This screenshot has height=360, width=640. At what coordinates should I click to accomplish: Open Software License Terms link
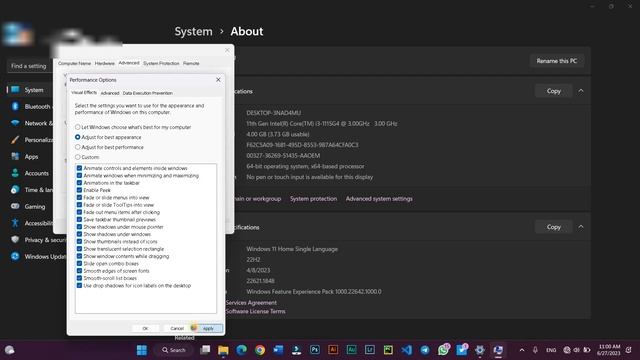pos(256,311)
